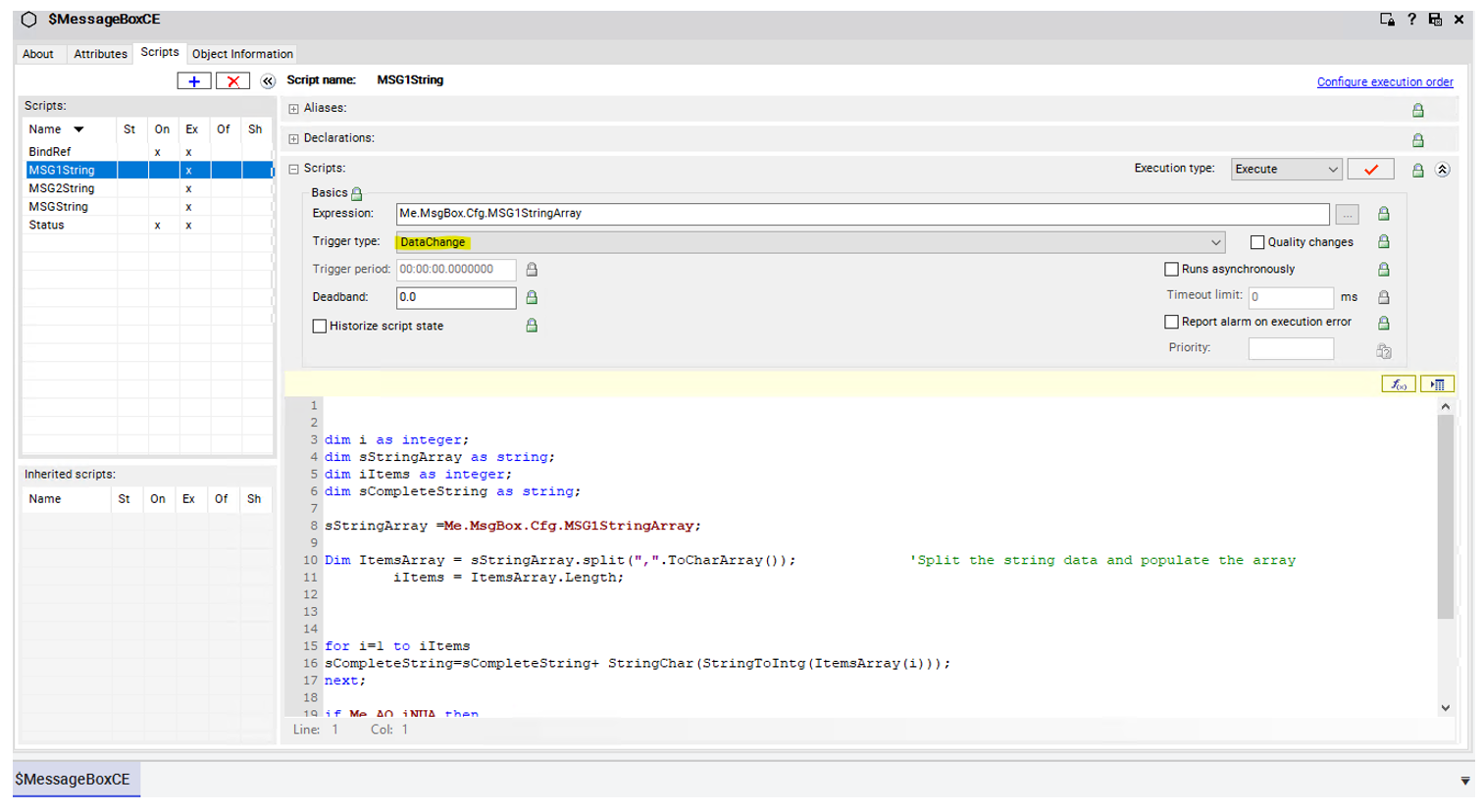1483x812 pixels.
Task: Toggle the lock icon next to Historize script state
Action: pos(532,325)
